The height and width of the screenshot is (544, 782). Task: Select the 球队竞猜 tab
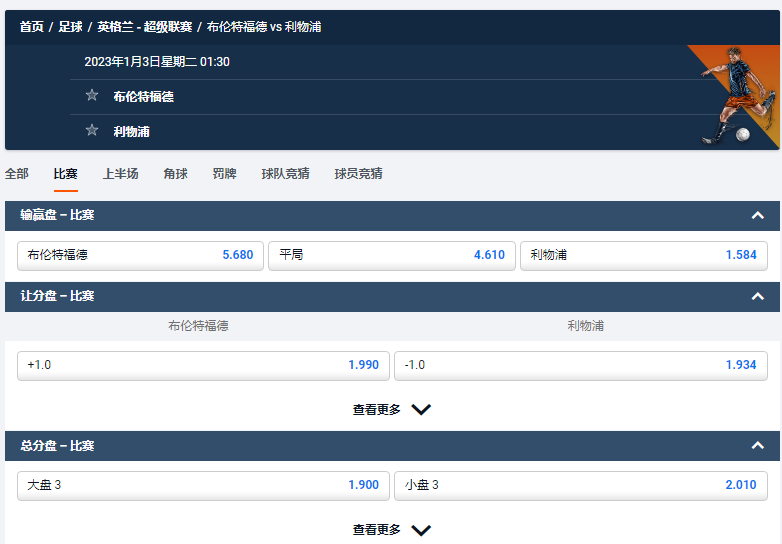(286, 173)
